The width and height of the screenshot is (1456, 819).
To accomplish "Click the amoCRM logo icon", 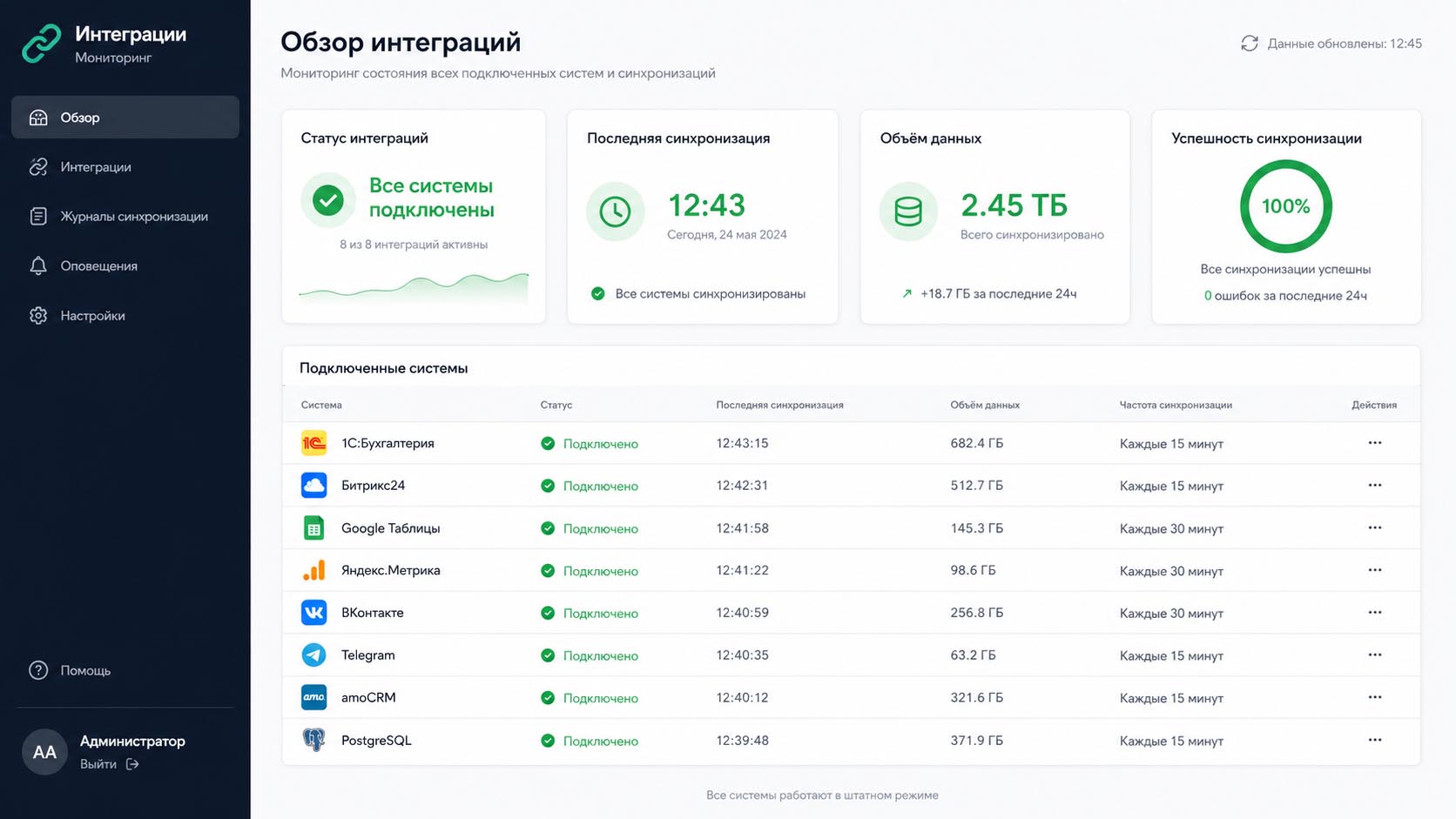I will [313, 697].
